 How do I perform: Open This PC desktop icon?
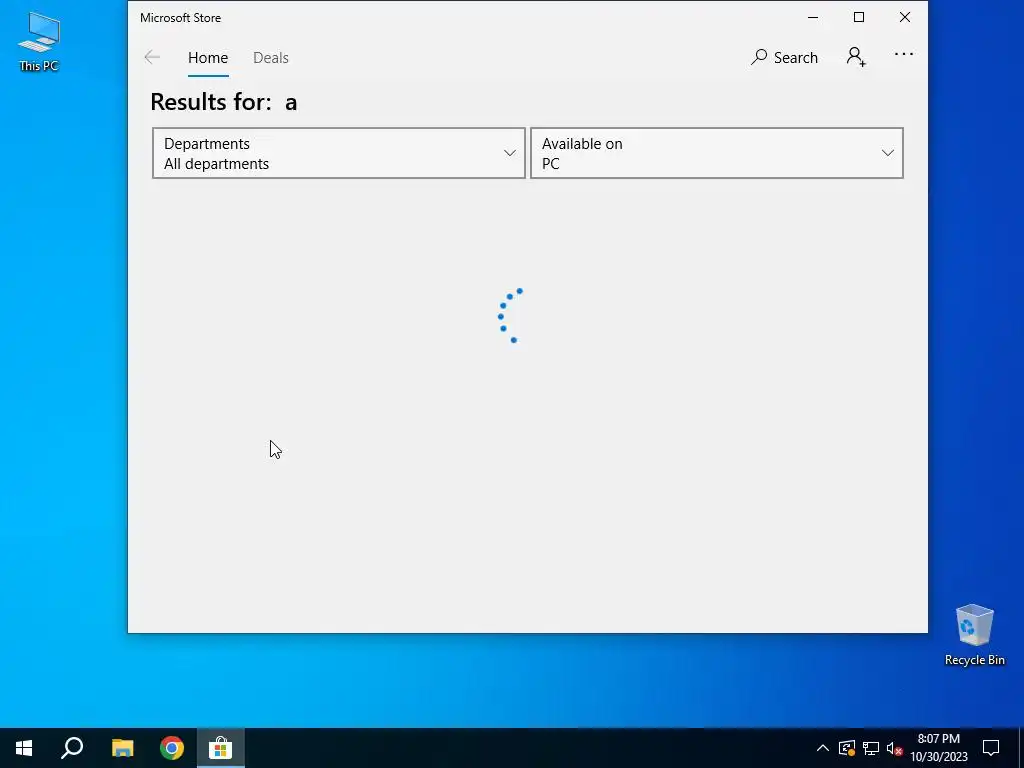pos(39,42)
